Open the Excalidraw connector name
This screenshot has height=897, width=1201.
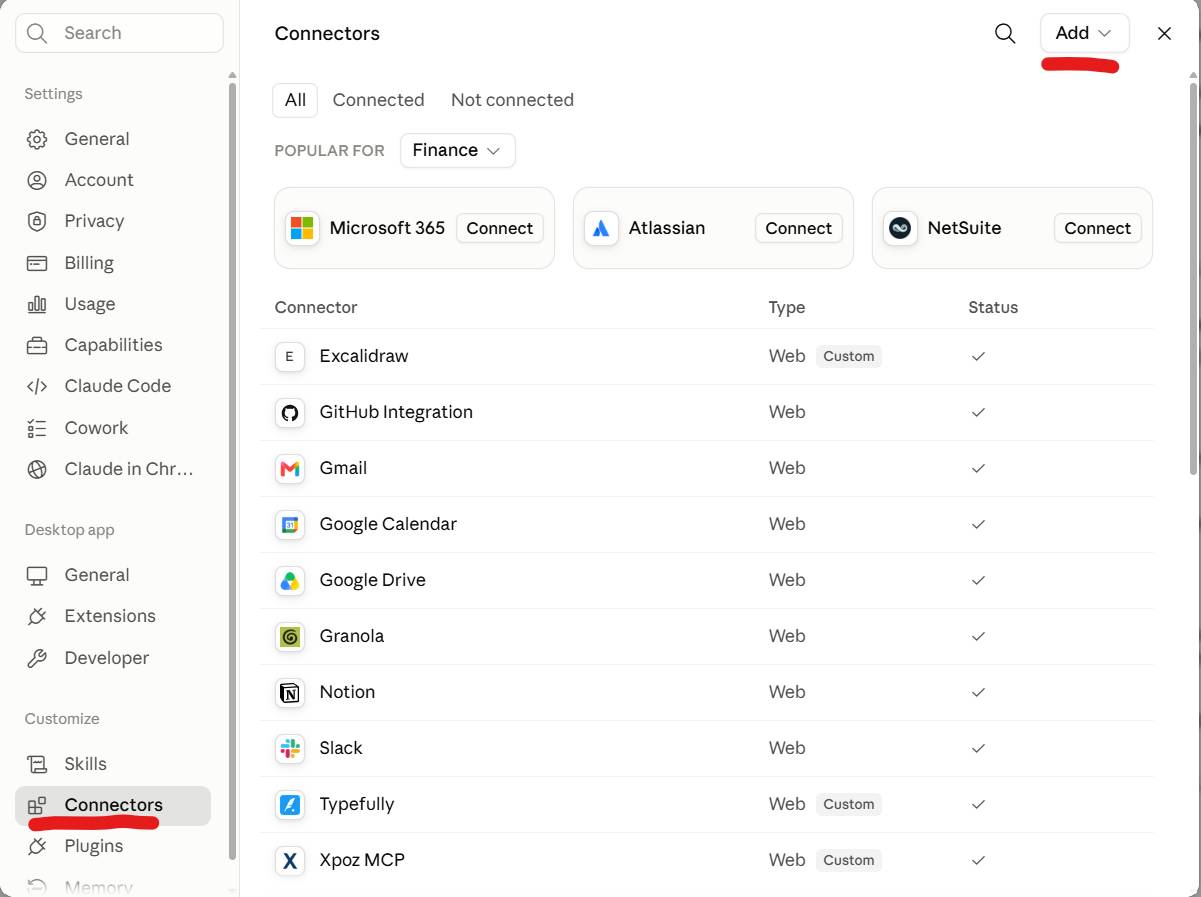click(x=364, y=356)
